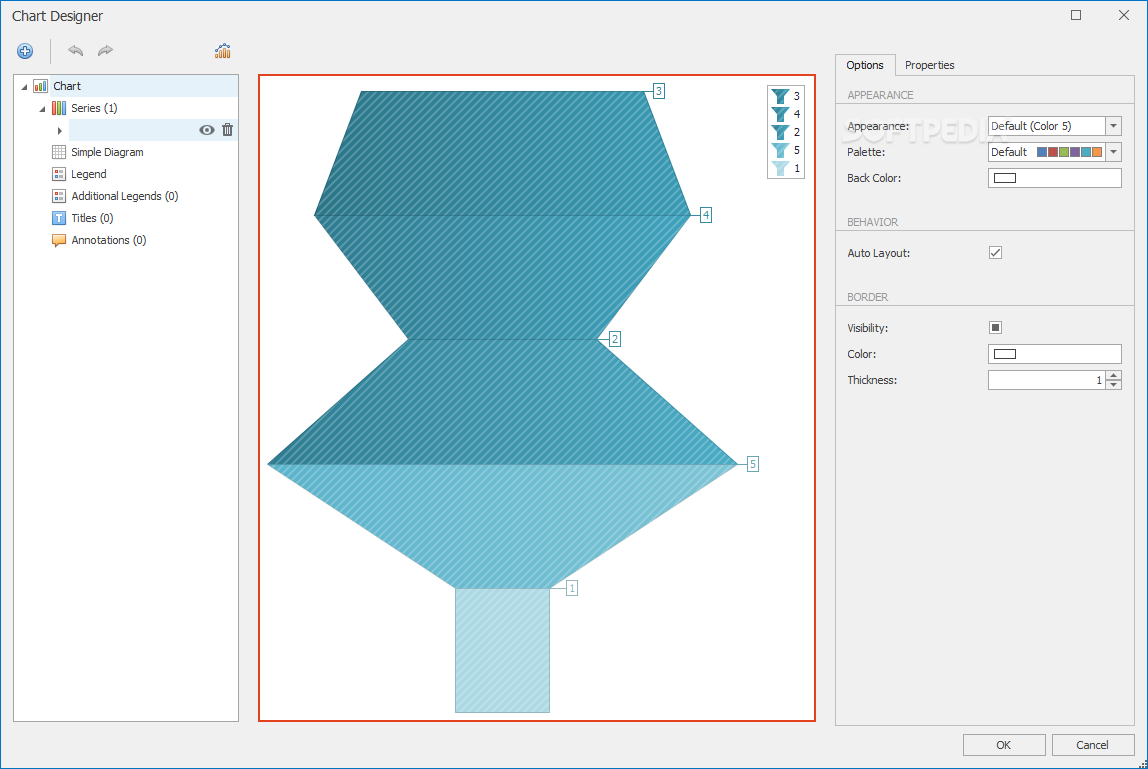This screenshot has width=1148, height=769.
Task: Click the Additional Legends tree icon
Action: [x=59, y=196]
